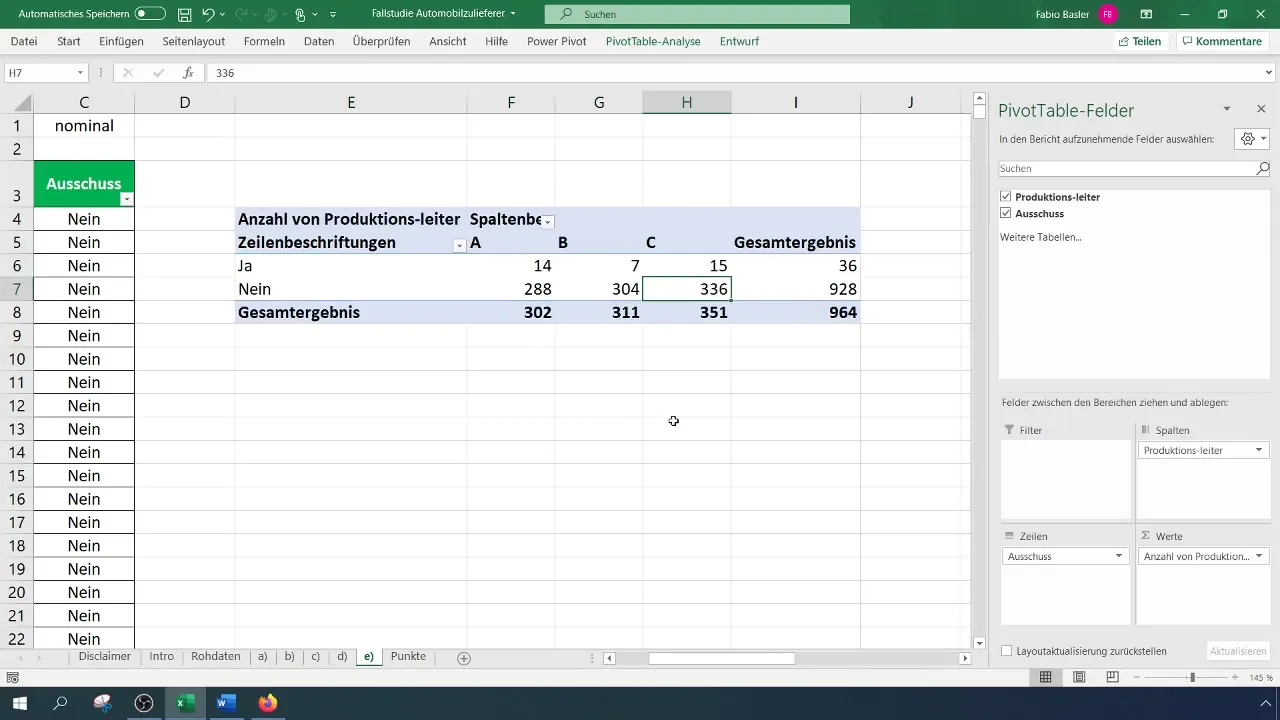Click the field search magnifier icon
This screenshot has width=1280, height=720.
(1263, 169)
